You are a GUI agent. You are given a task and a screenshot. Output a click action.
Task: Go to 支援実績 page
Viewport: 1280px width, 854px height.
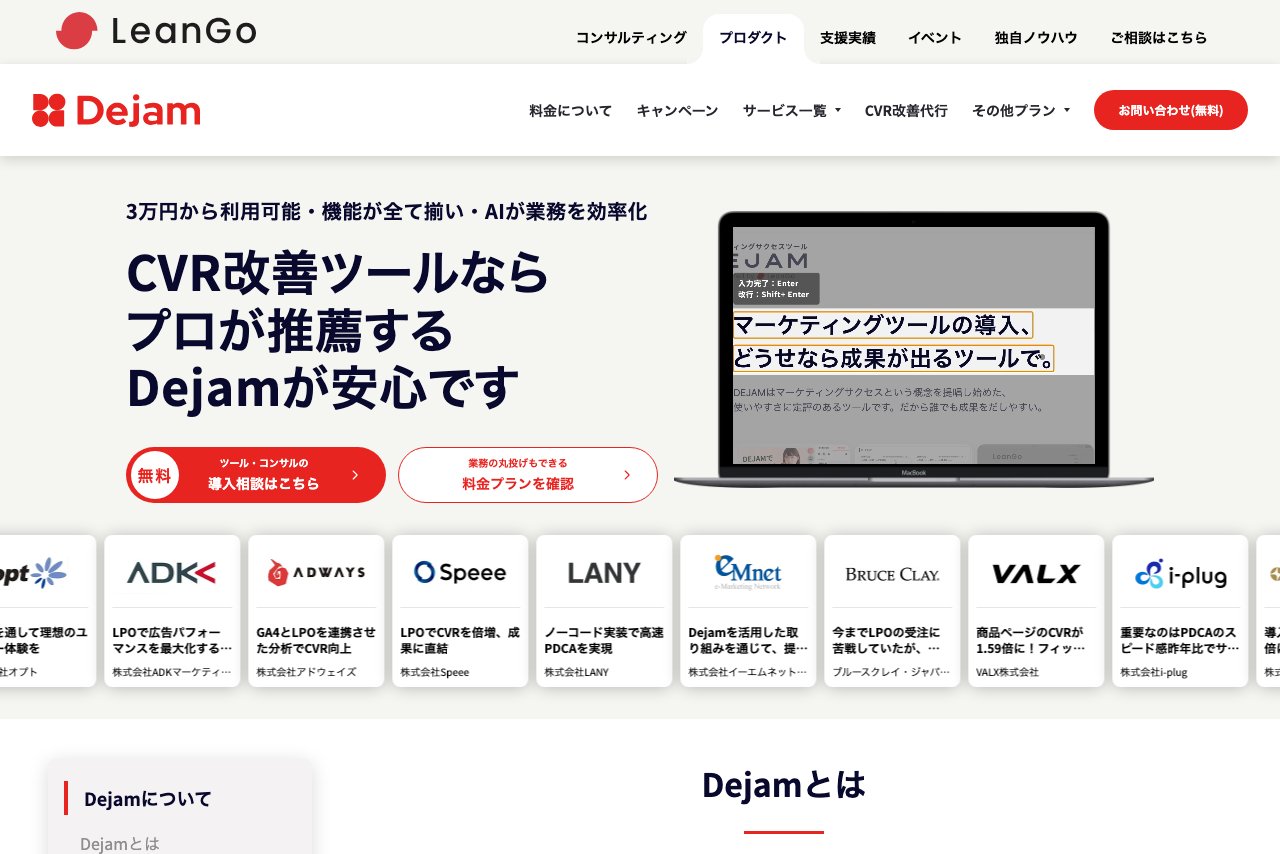[x=848, y=38]
